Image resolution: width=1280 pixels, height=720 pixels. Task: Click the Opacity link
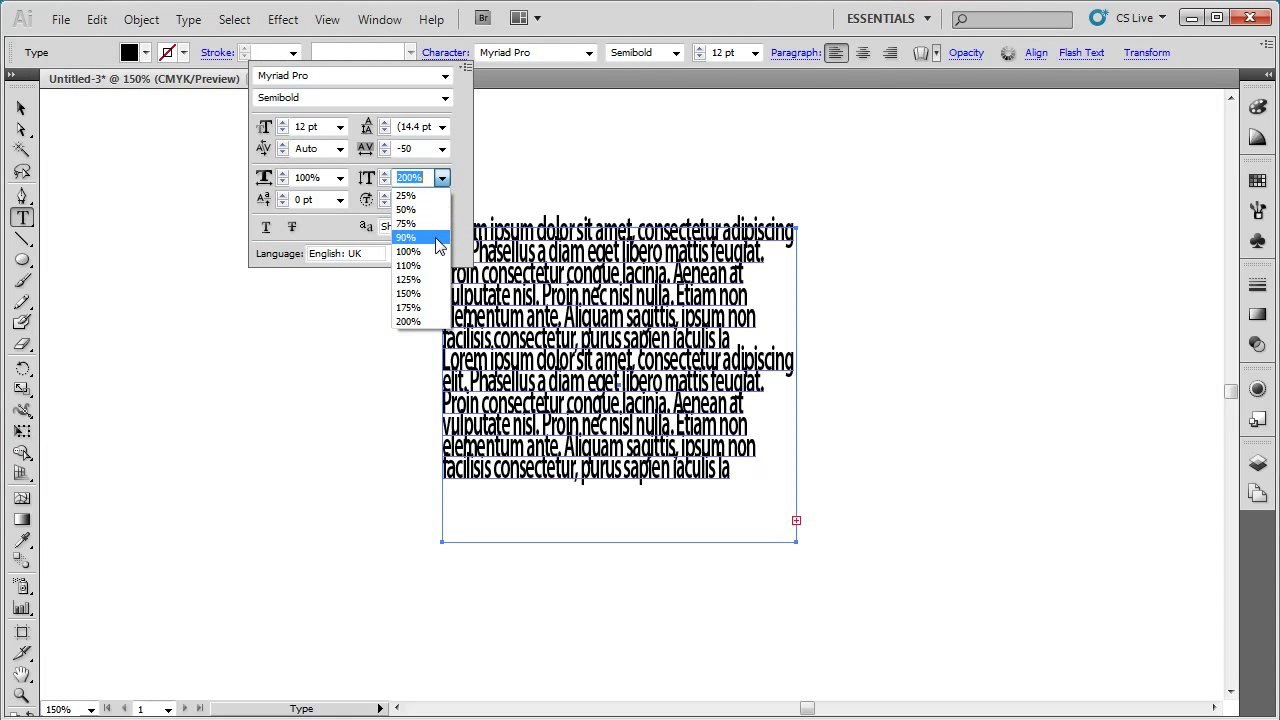click(966, 53)
